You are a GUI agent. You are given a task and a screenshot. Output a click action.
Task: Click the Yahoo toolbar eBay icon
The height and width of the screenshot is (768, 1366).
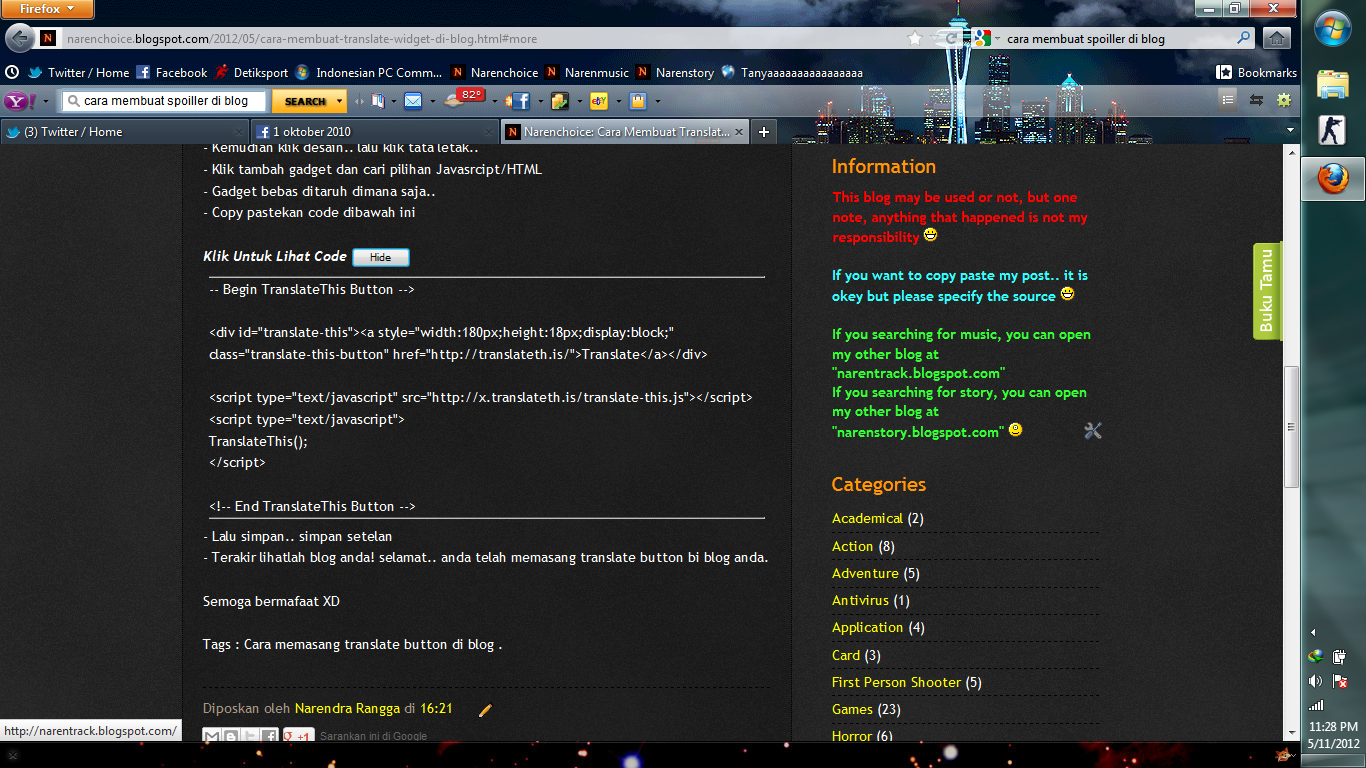point(600,101)
